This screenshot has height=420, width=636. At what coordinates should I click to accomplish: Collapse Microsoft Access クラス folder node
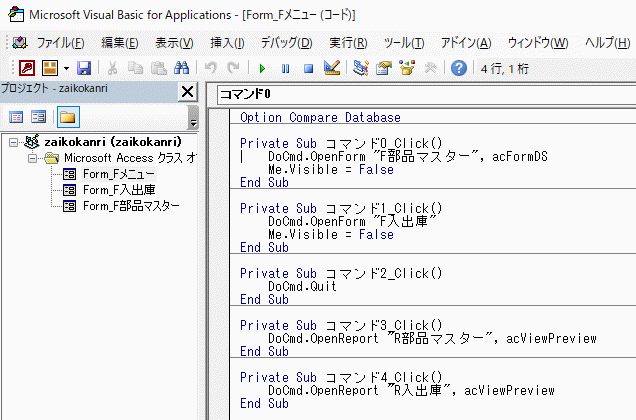32,158
